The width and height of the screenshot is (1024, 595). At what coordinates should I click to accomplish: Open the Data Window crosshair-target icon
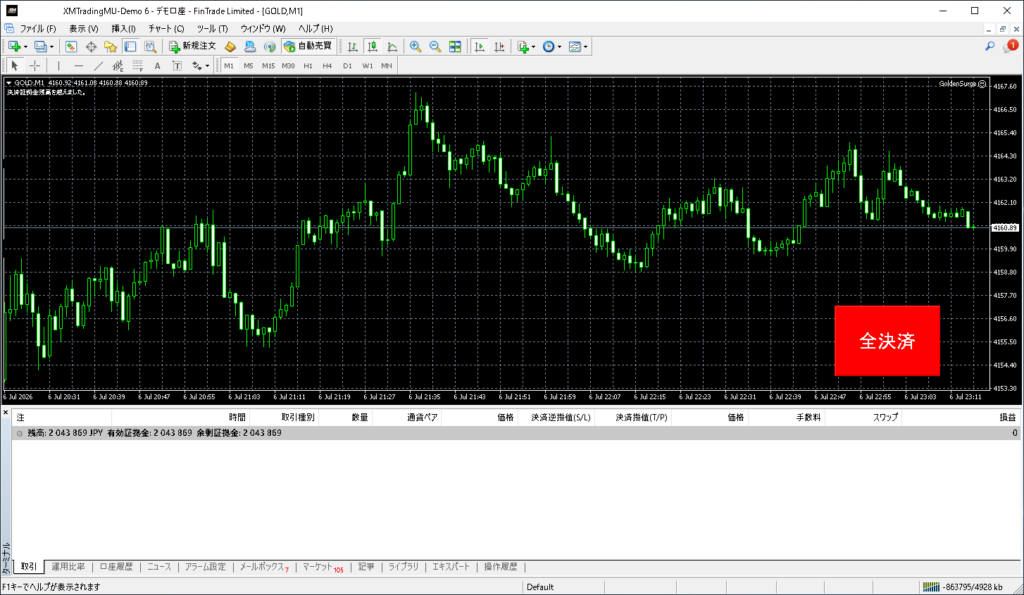[91, 46]
